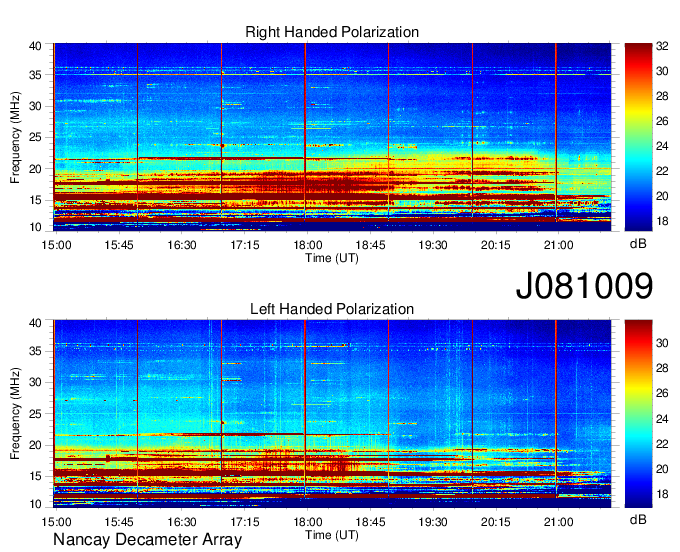Click the Left Handed plot's dB color bar
This screenshot has width=680, height=552.
[638, 414]
